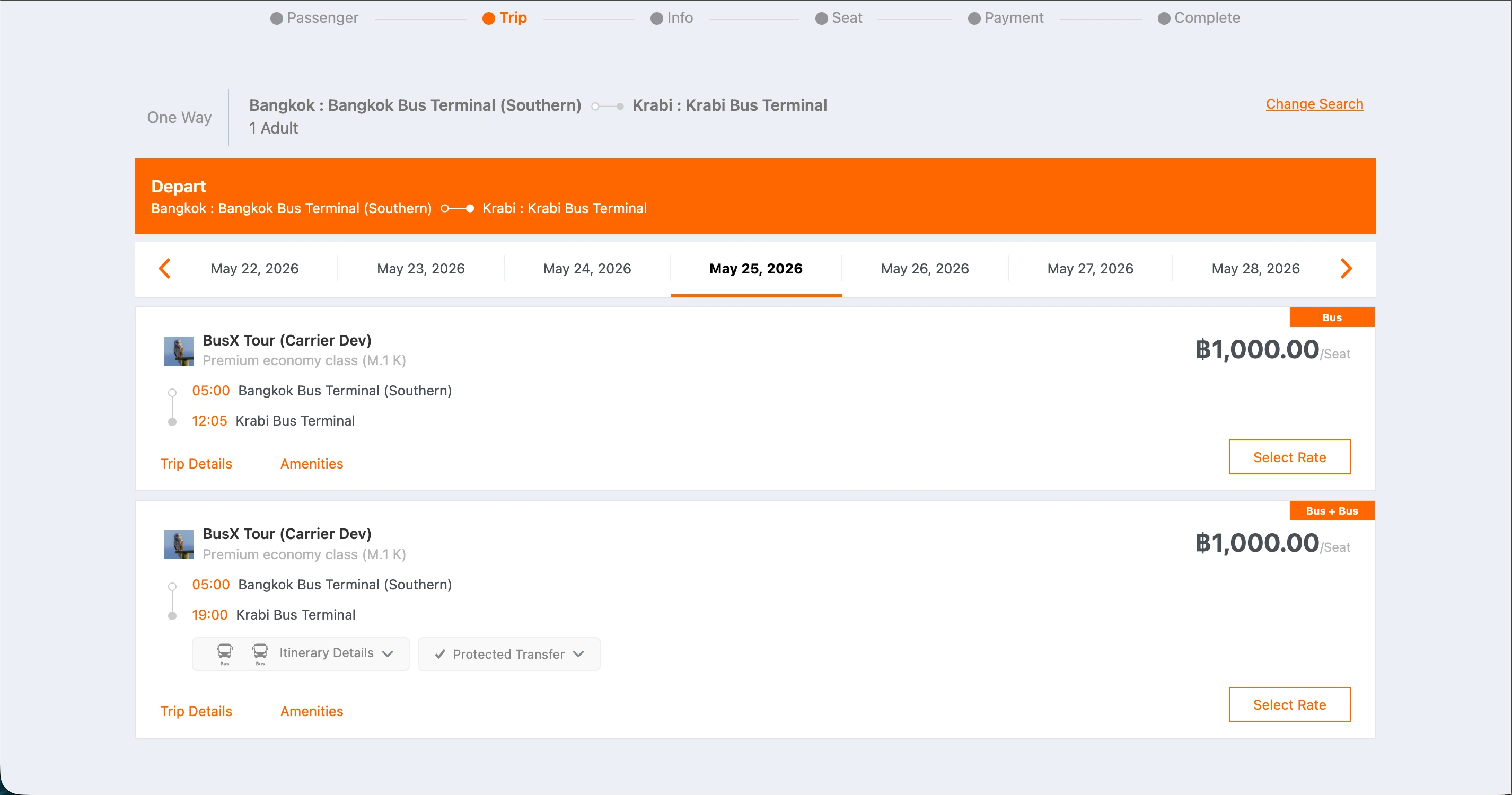Select the May 24, 2026 date tab

tap(587, 269)
